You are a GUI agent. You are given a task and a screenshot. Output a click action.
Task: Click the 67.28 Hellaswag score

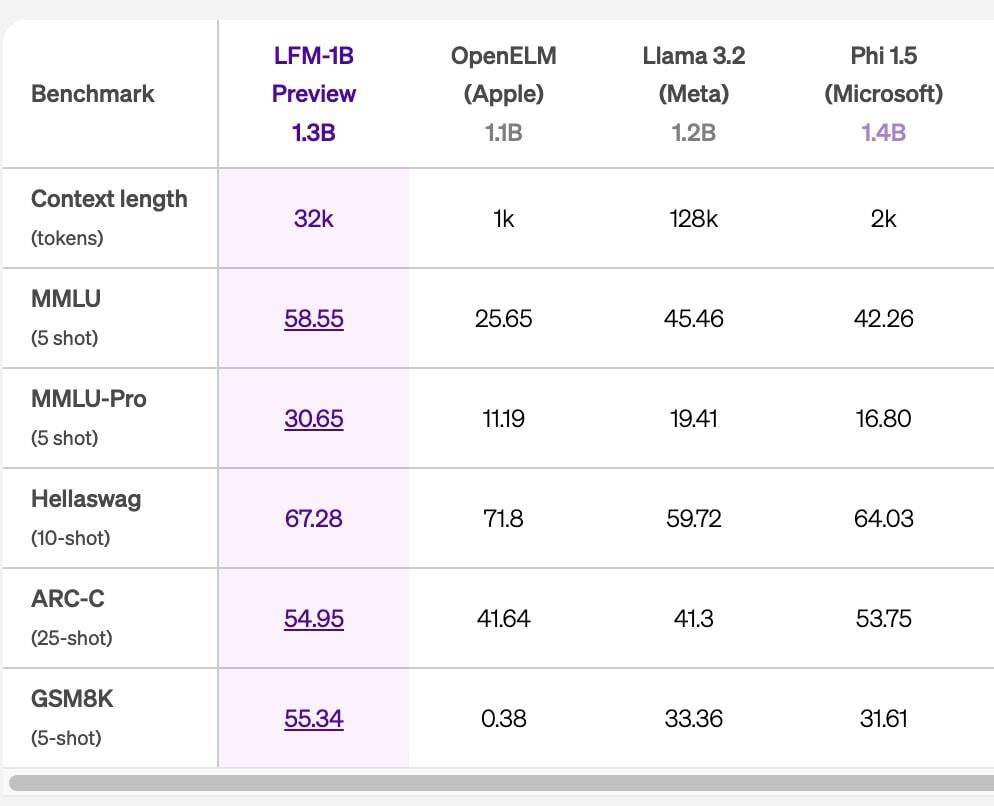tap(313, 518)
